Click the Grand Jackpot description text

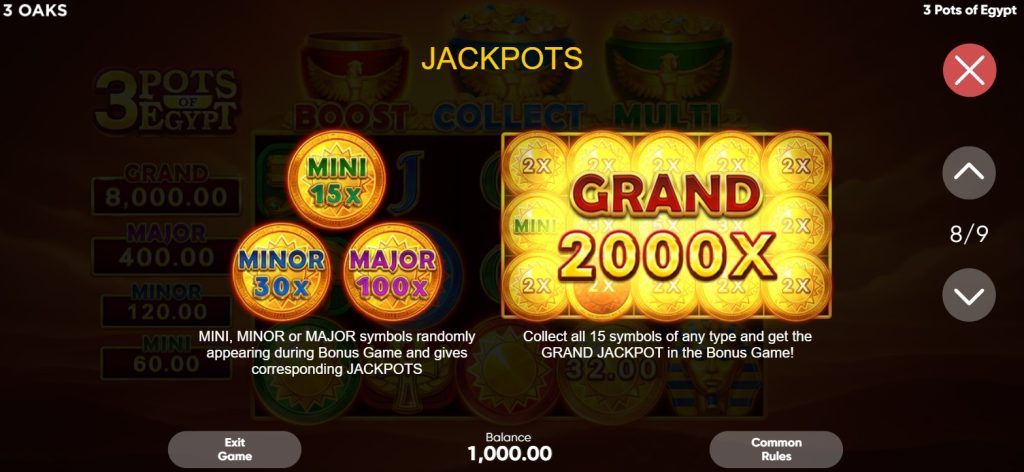point(667,345)
